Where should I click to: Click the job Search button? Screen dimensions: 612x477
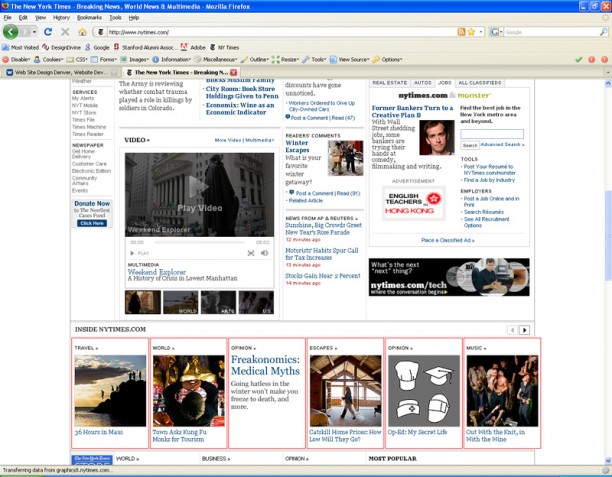click(x=469, y=145)
